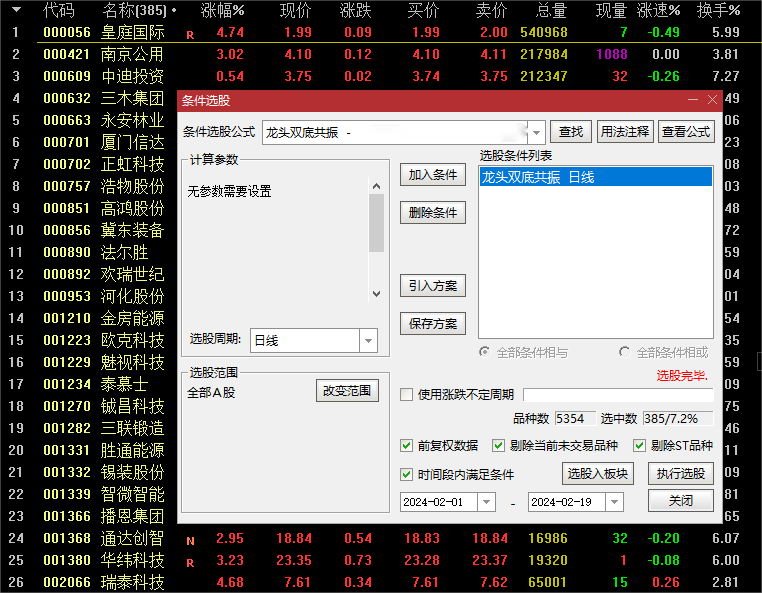762x593 pixels.
Task: Select stock row 000421 南京公用
Action: pyautogui.click(x=381, y=54)
